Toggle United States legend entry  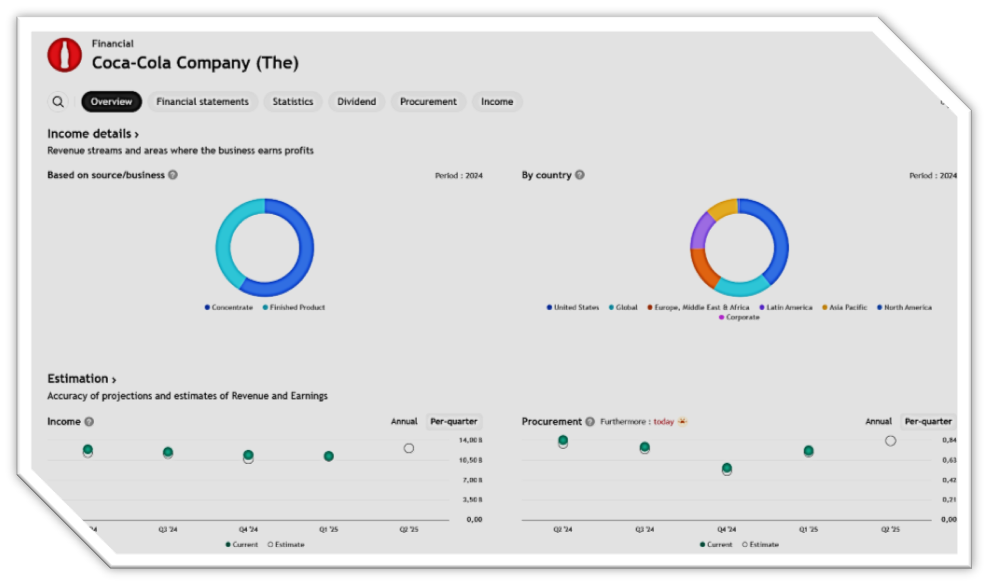(573, 307)
